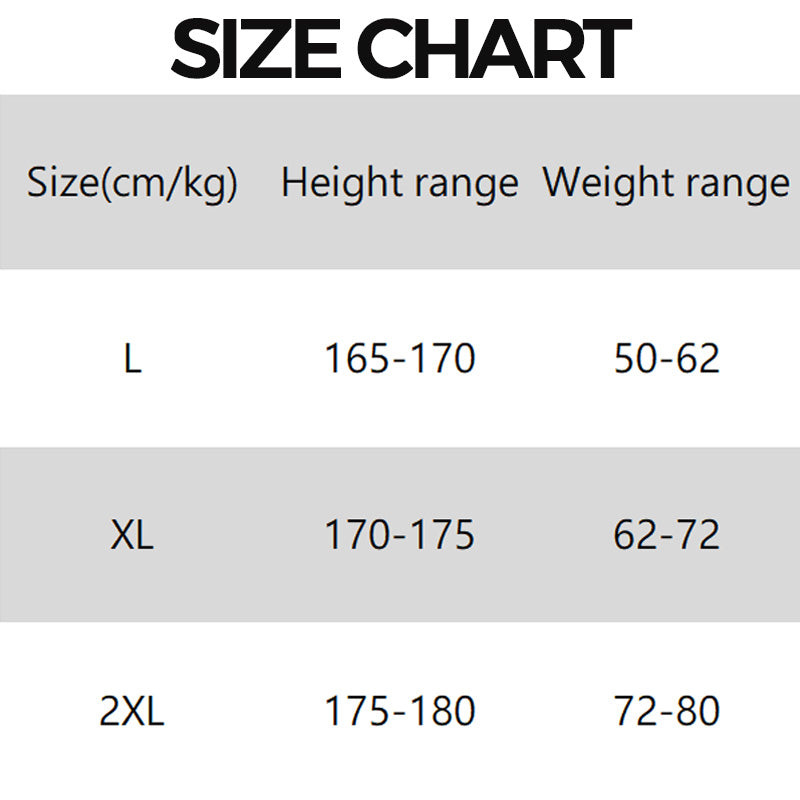
Task: Click the 165-170 height value
Action: point(400,359)
